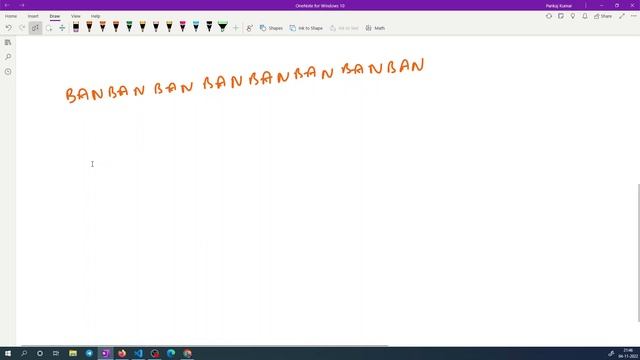Open the Help tab
Image resolution: width=640 pixels, height=360 pixels.
coord(96,16)
